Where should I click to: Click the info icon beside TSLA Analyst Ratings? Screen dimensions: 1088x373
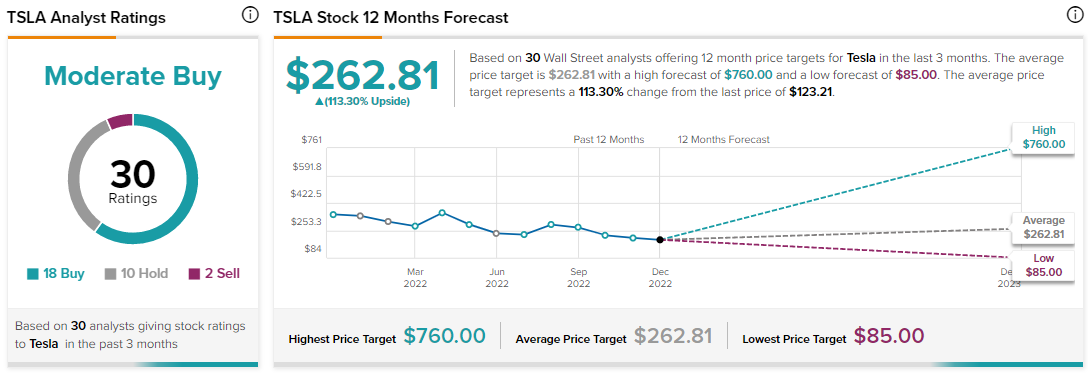[250, 15]
